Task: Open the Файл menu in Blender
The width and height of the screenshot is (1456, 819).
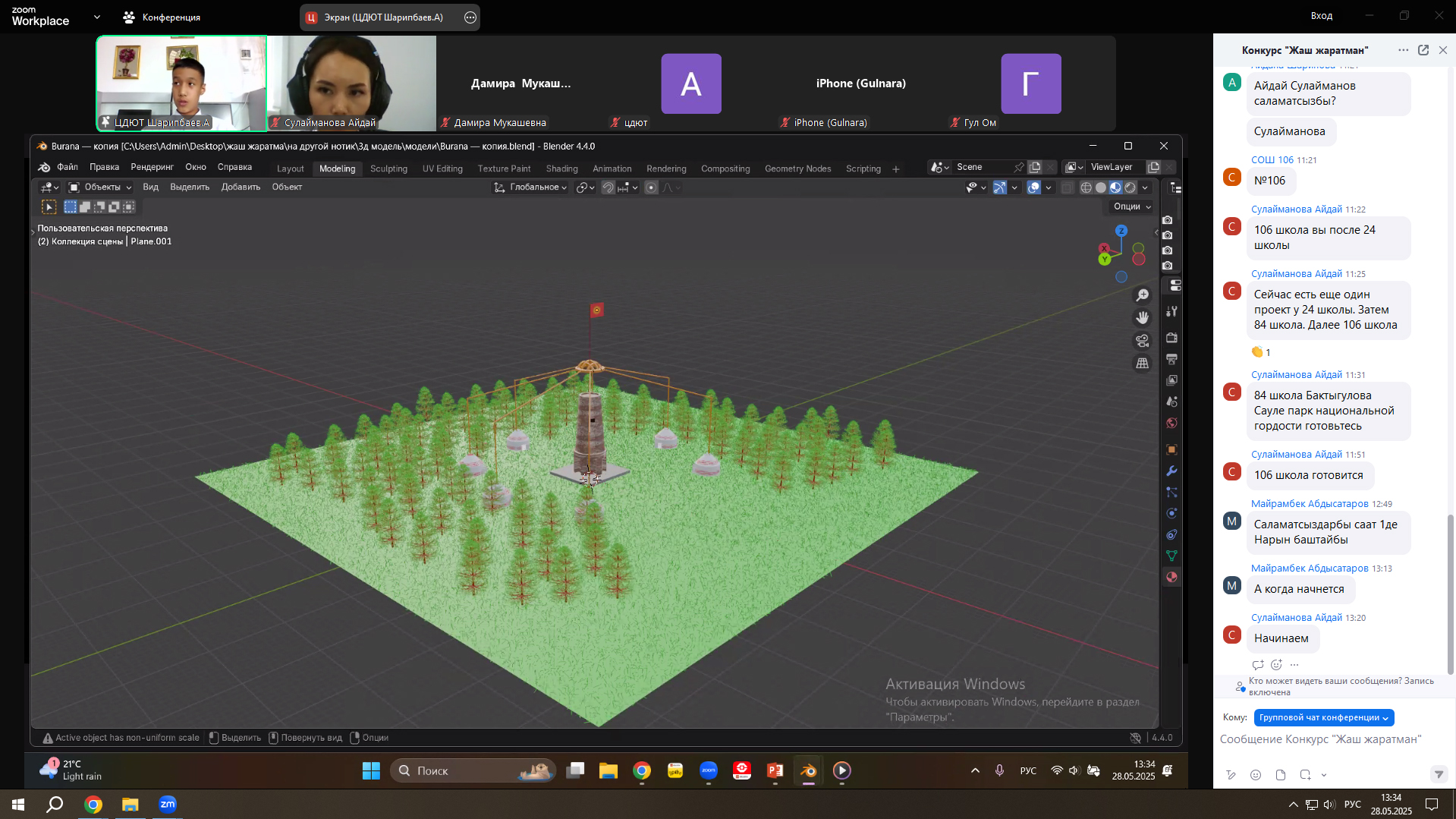Action: click(x=68, y=167)
